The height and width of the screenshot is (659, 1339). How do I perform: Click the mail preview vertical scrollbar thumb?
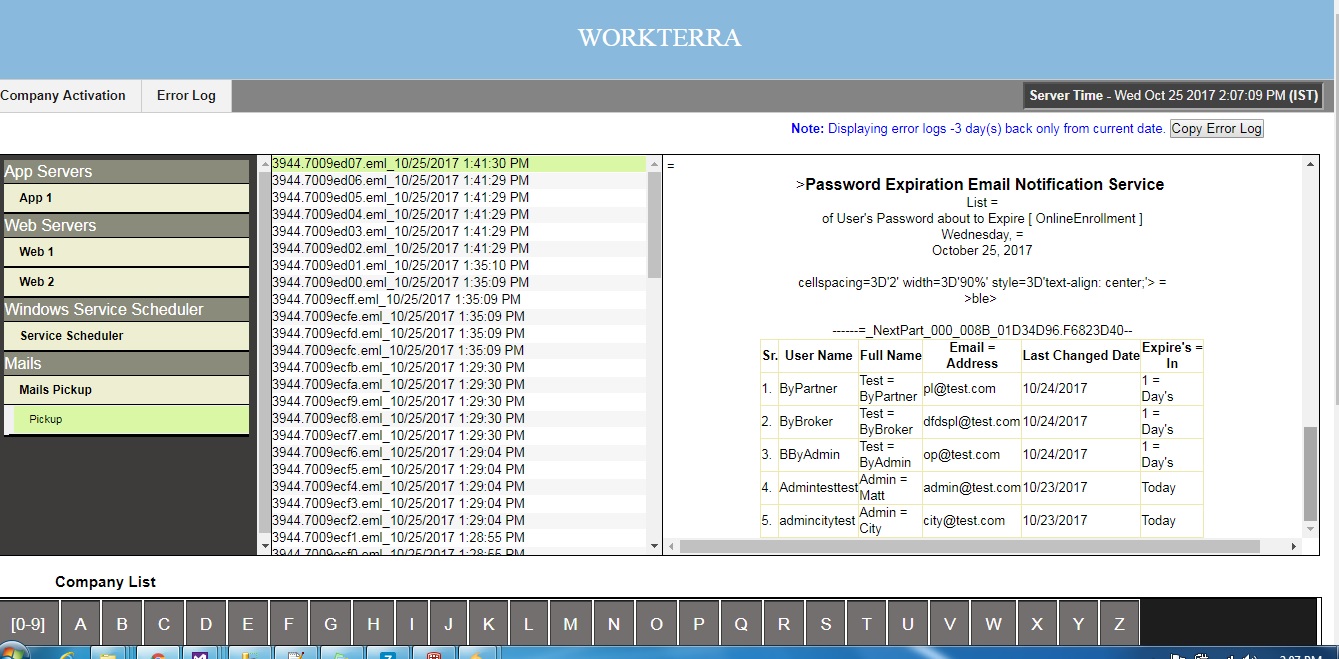1310,474
